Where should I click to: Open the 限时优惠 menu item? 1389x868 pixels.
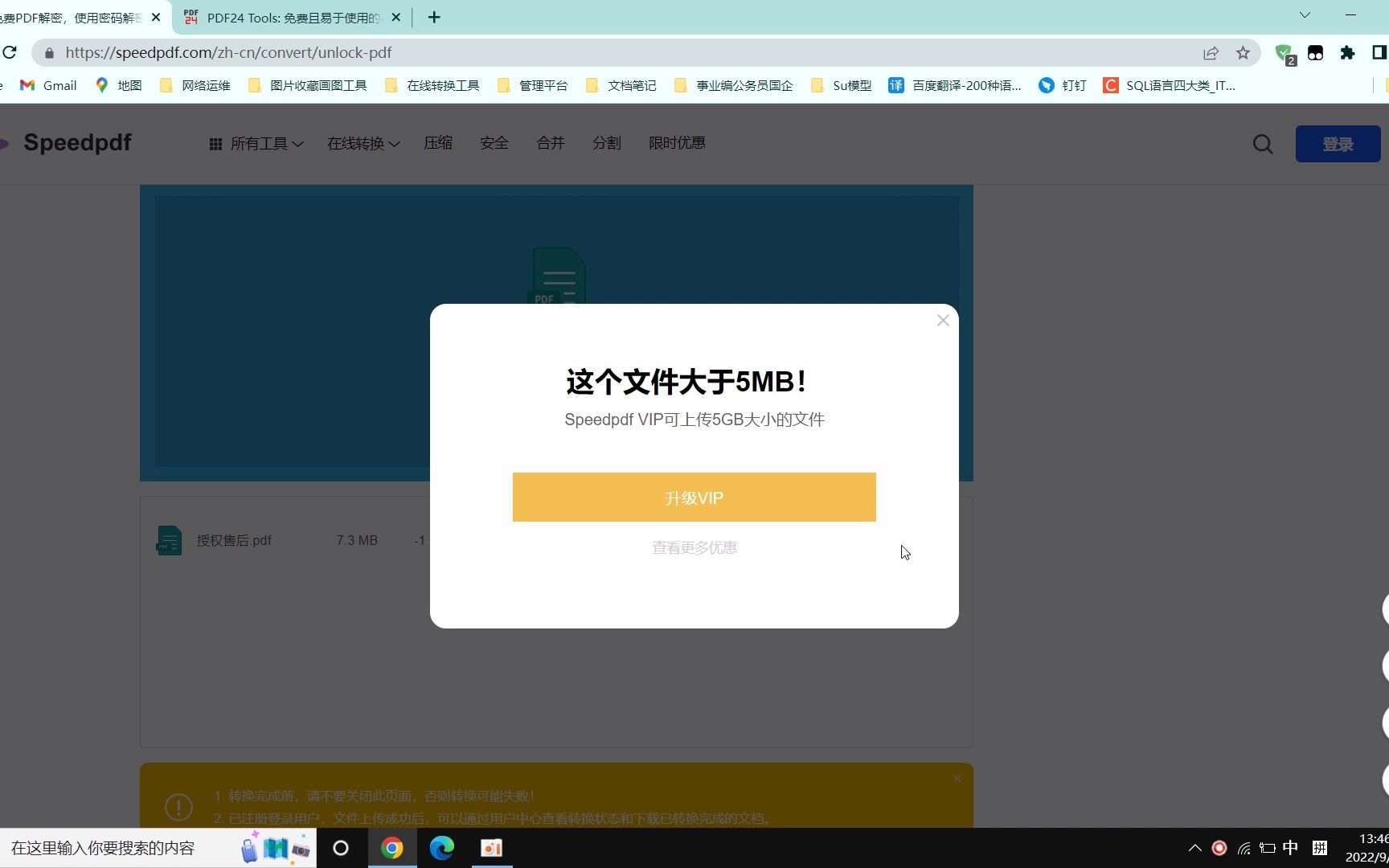pyautogui.click(x=677, y=143)
